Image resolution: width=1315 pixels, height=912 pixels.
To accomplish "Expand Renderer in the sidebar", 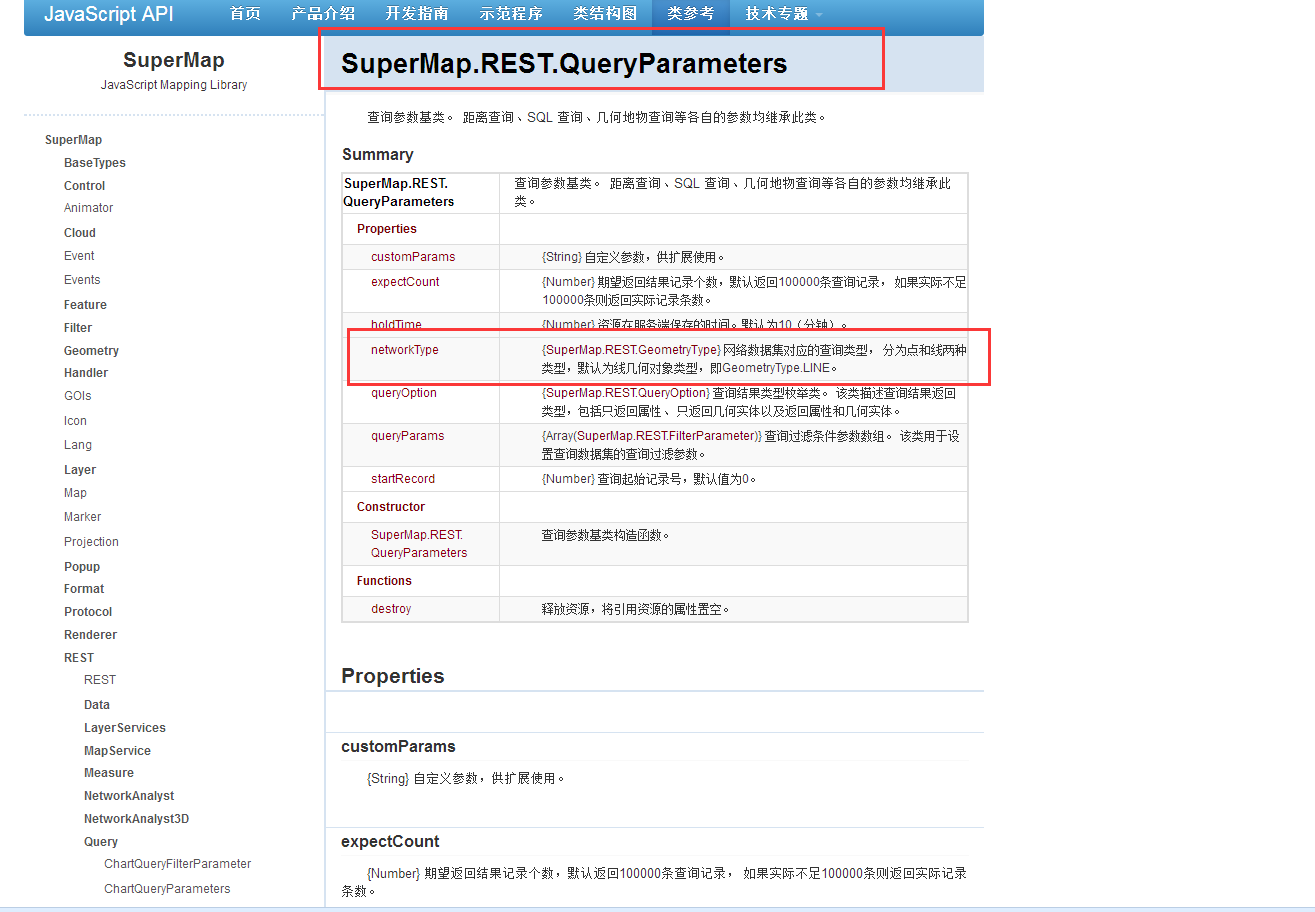I will click(90, 635).
